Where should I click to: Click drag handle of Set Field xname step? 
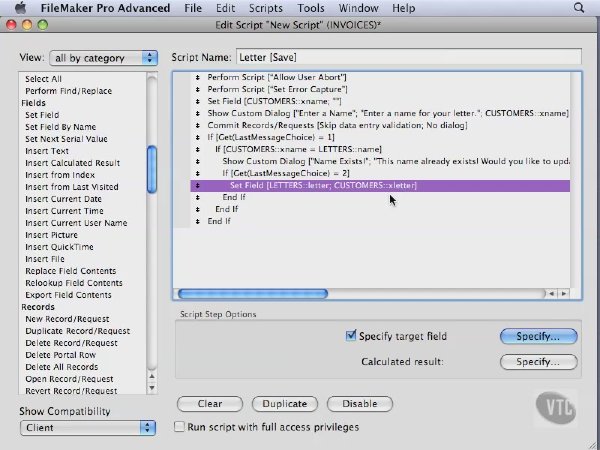click(197, 101)
